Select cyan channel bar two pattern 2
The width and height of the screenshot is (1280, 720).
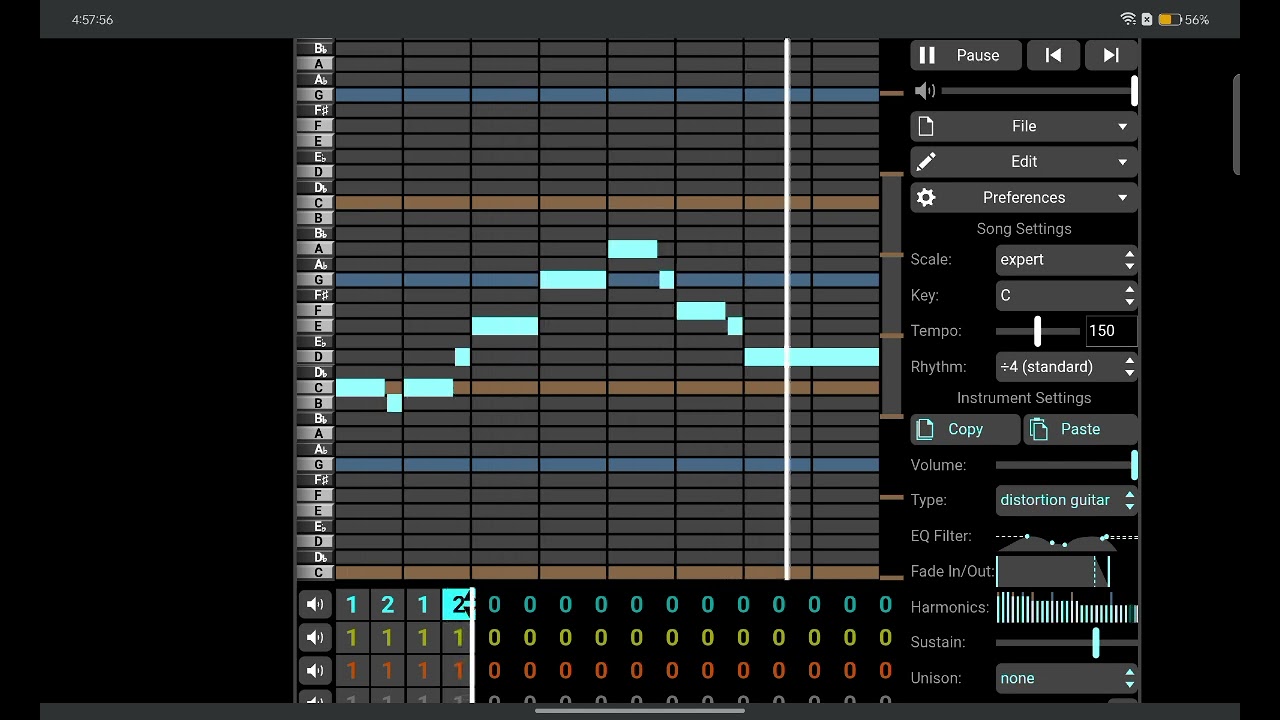[x=387, y=604]
